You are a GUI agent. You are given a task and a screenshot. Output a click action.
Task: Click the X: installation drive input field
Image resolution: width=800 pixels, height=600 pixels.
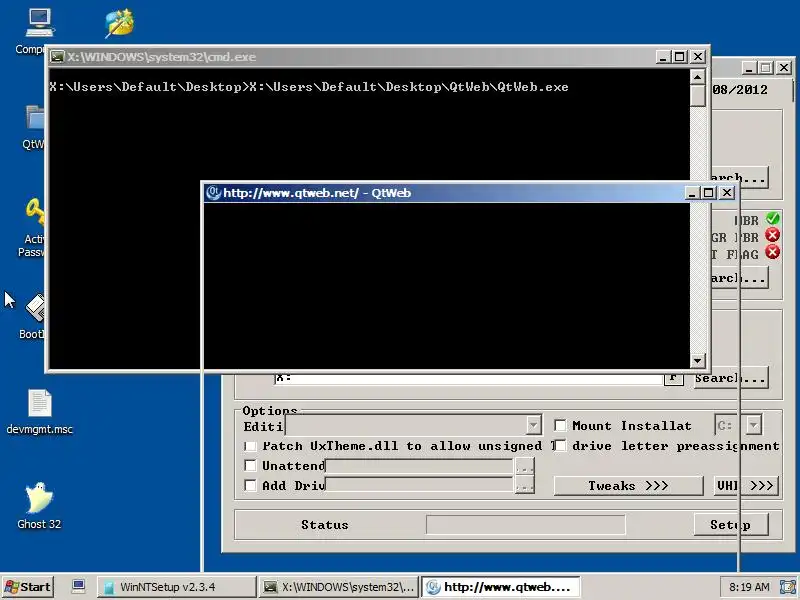click(x=468, y=379)
